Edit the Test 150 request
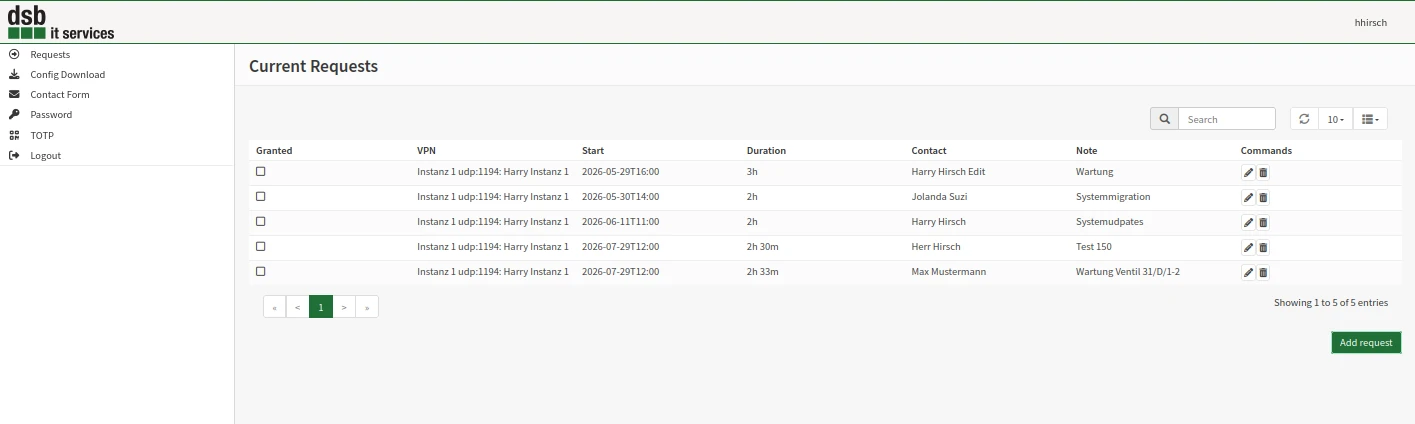1415x424 pixels. (x=1248, y=248)
